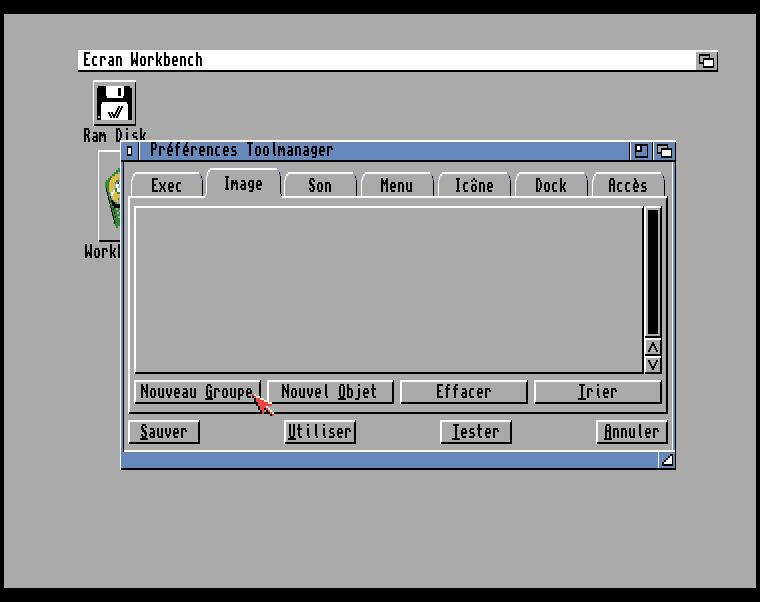Go to the Icône tab
This screenshot has height=602, width=760.
(473, 186)
